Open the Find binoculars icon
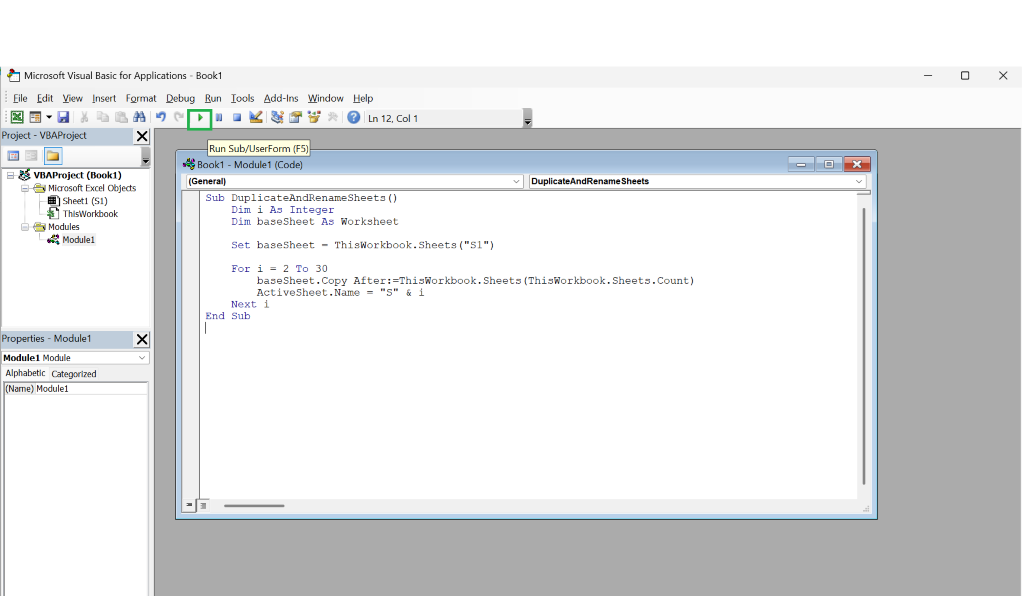The width and height of the screenshot is (1024, 596). click(x=139, y=118)
